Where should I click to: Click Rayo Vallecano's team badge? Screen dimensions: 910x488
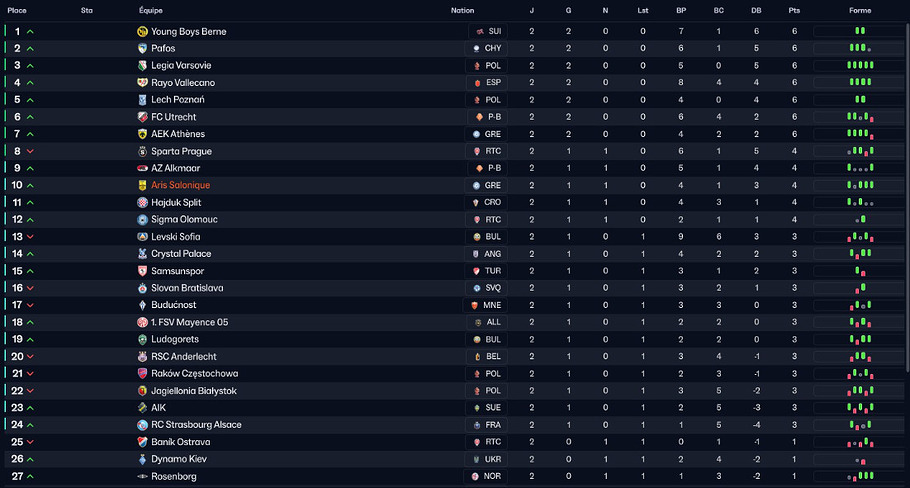tap(142, 83)
